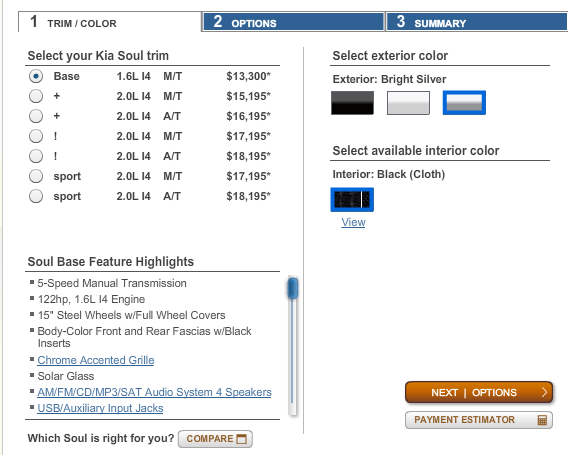Pick the sport M/T trim radio button
The height and width of the screenshot is (455, 568).
(x=36, y=176)
